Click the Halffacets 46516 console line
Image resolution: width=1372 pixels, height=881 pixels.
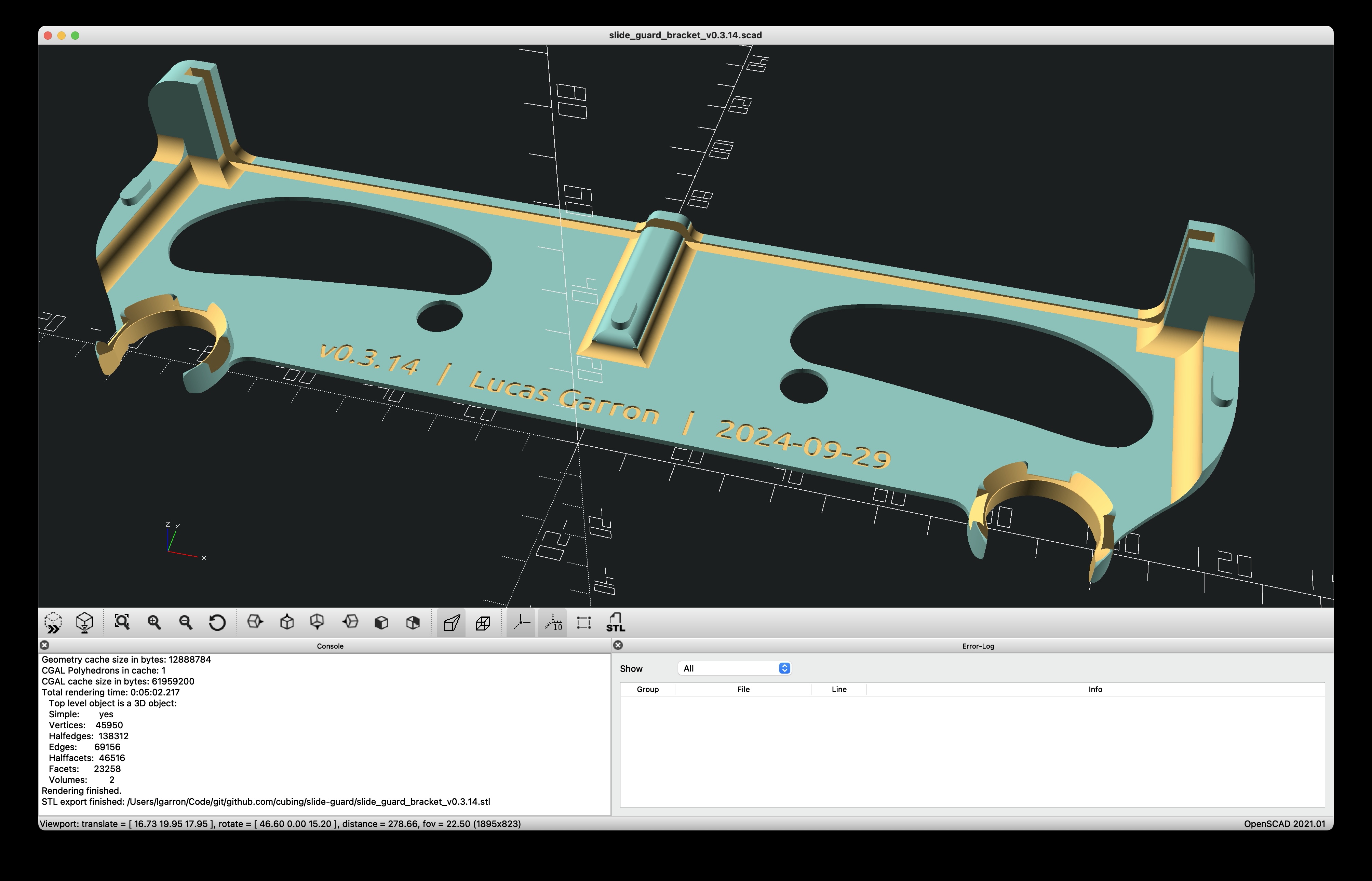click(x=87, y=758)
